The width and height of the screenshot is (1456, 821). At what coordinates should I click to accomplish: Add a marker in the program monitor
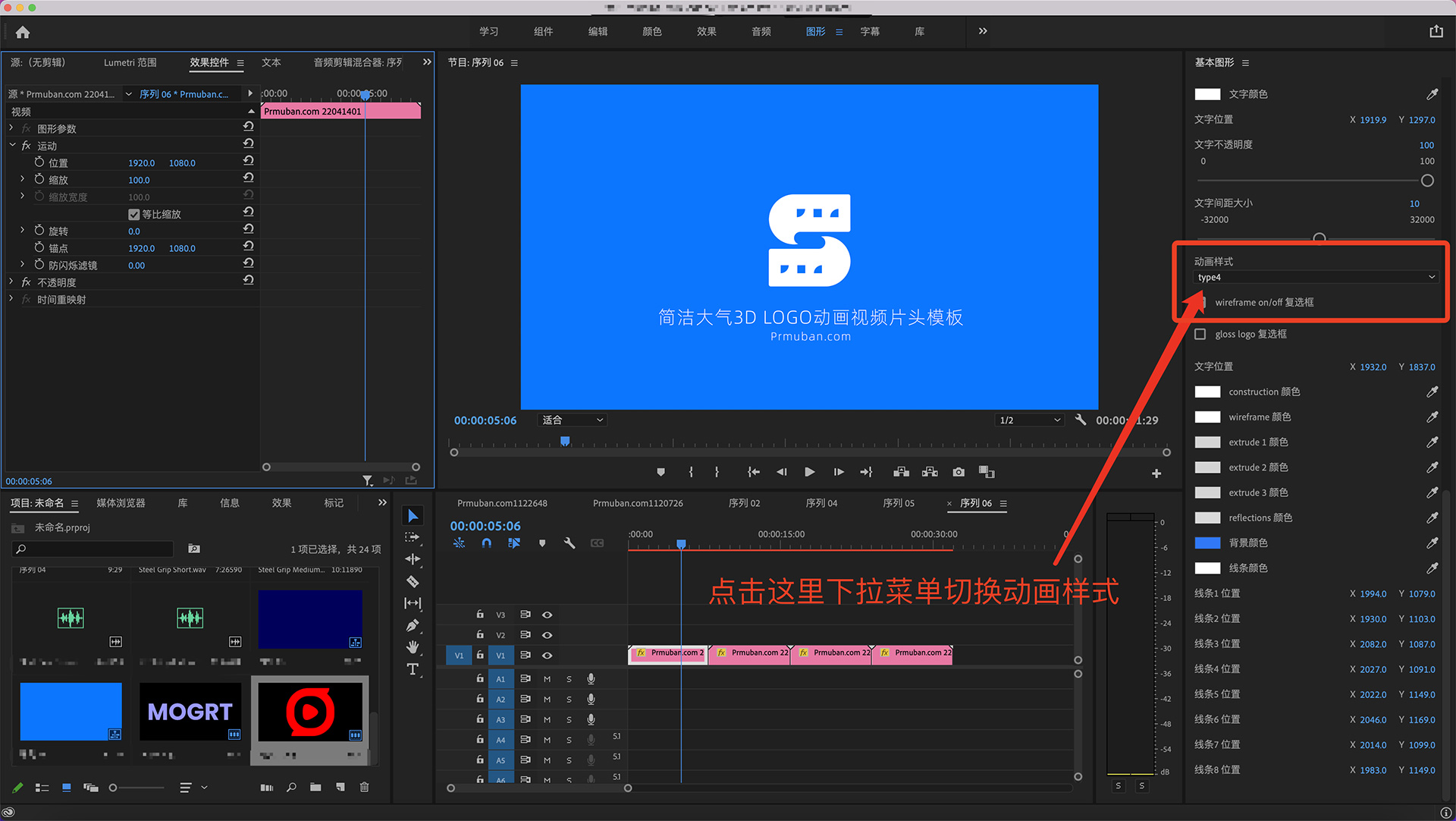[661, 472]
